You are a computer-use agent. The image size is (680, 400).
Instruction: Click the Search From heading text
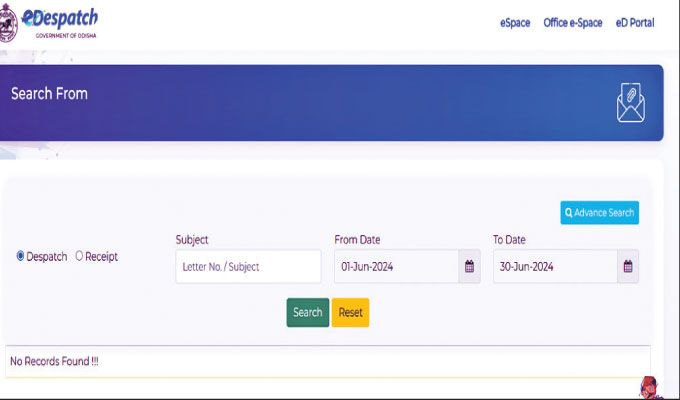coord(49,94)
